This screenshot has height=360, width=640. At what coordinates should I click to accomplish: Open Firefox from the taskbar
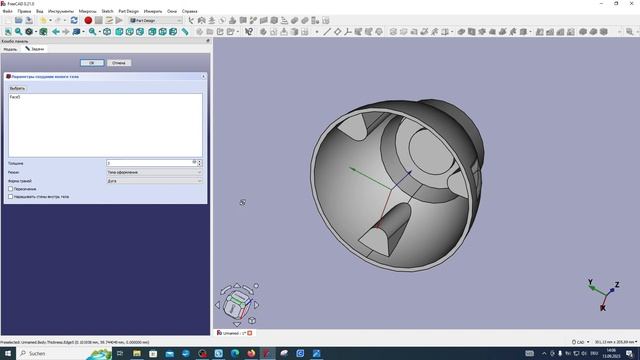[251, 353]
